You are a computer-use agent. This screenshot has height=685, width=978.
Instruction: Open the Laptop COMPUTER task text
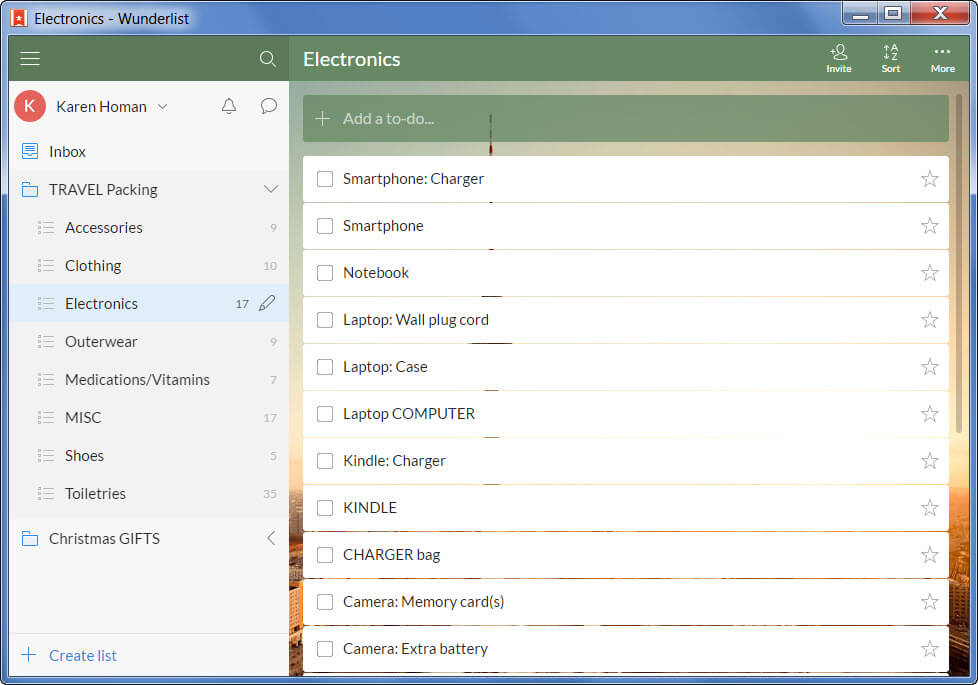[x=409, y=414]
